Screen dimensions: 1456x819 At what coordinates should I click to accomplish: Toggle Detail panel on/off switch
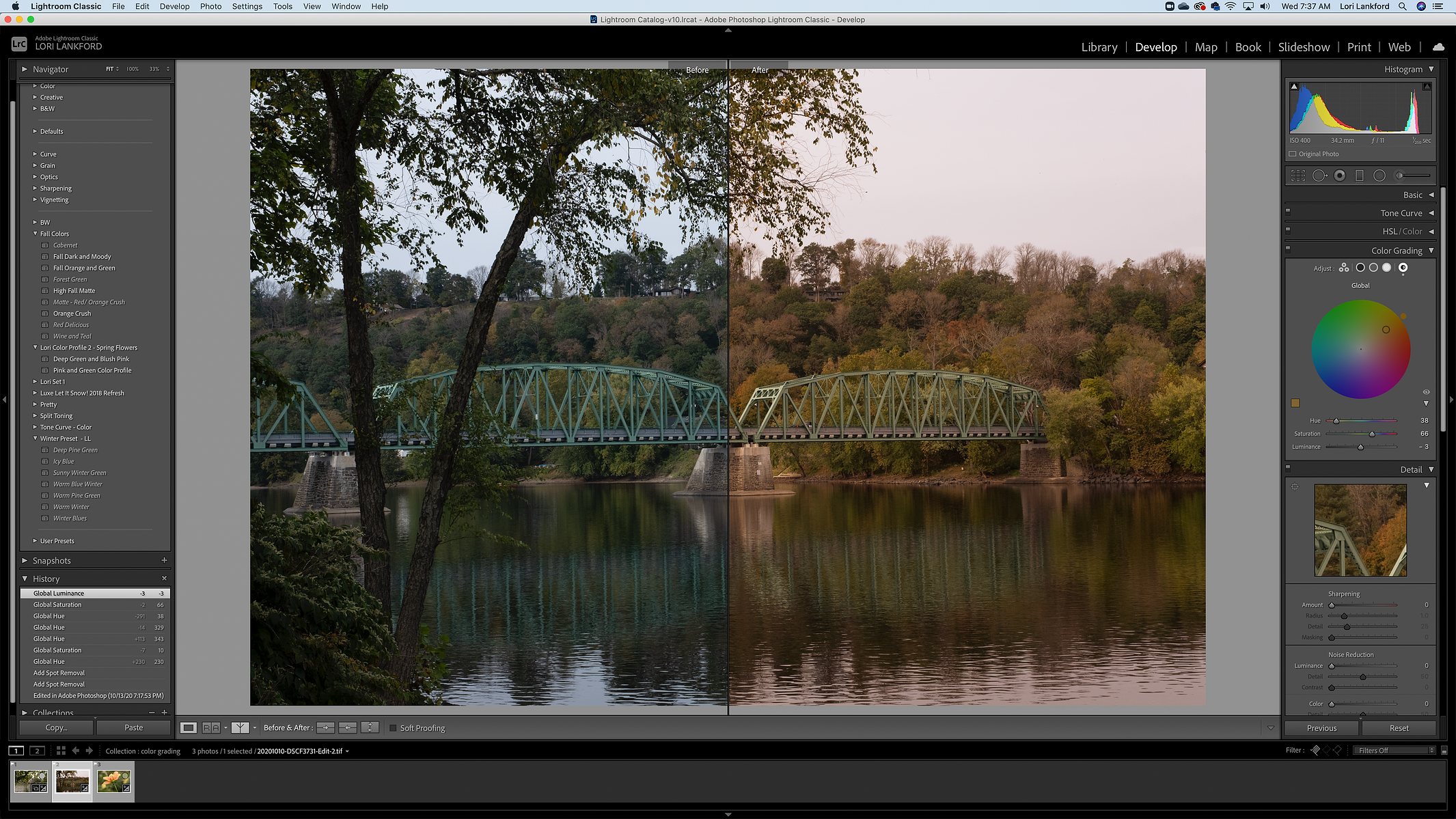coord(1288,468)
